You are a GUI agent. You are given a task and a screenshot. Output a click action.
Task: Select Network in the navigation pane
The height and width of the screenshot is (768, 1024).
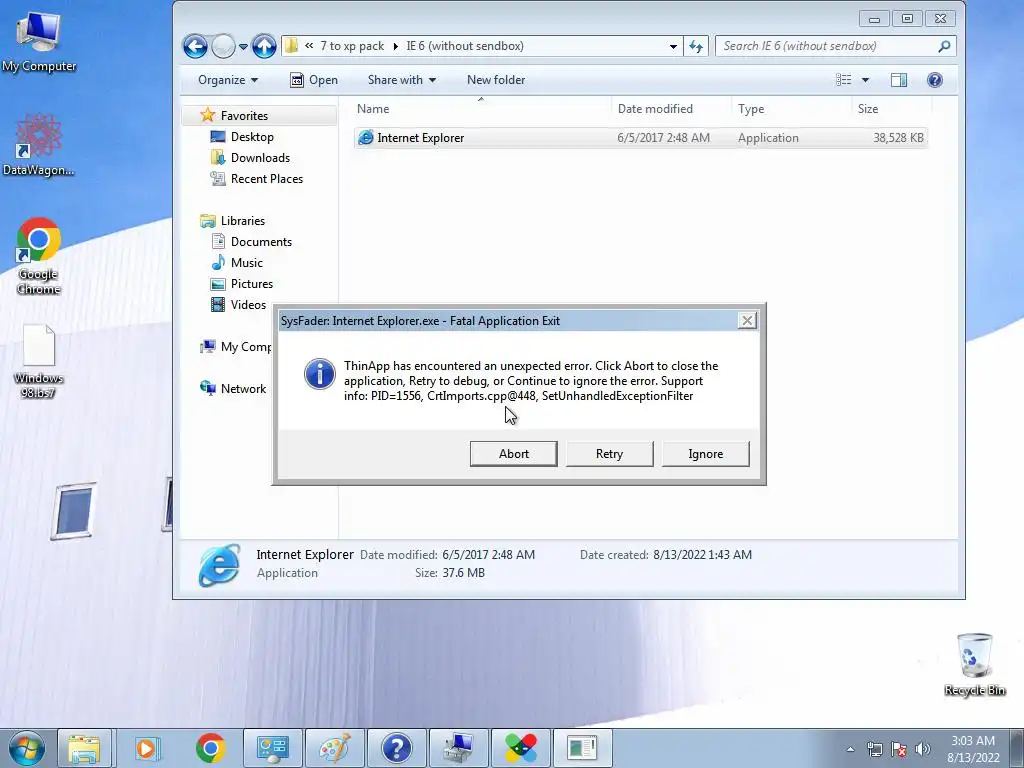pyautogui.click(x=243, y=389)
